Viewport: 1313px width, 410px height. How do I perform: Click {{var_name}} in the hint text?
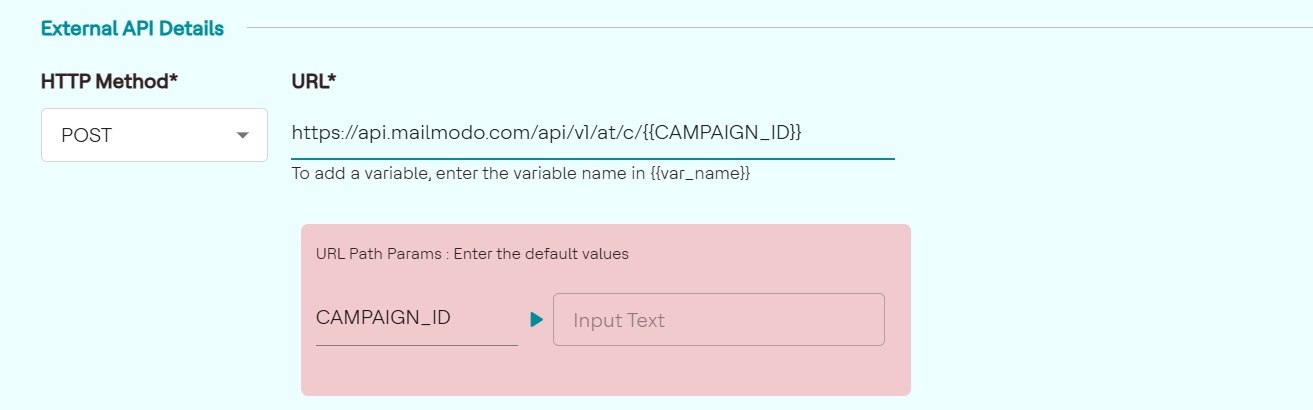click(698, 173)
